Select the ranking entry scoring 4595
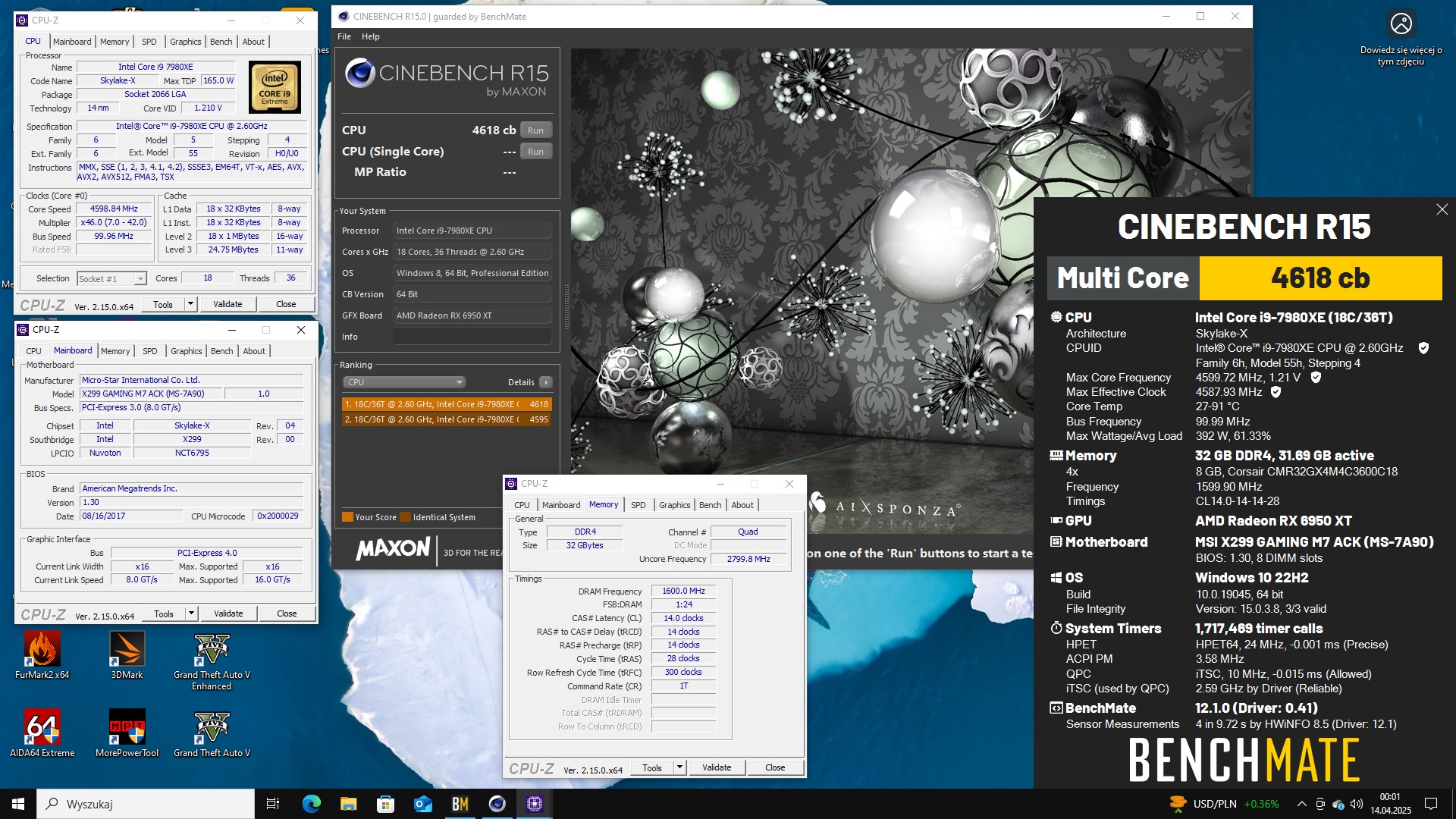The image size is (1456, 819). coord(446,419)
